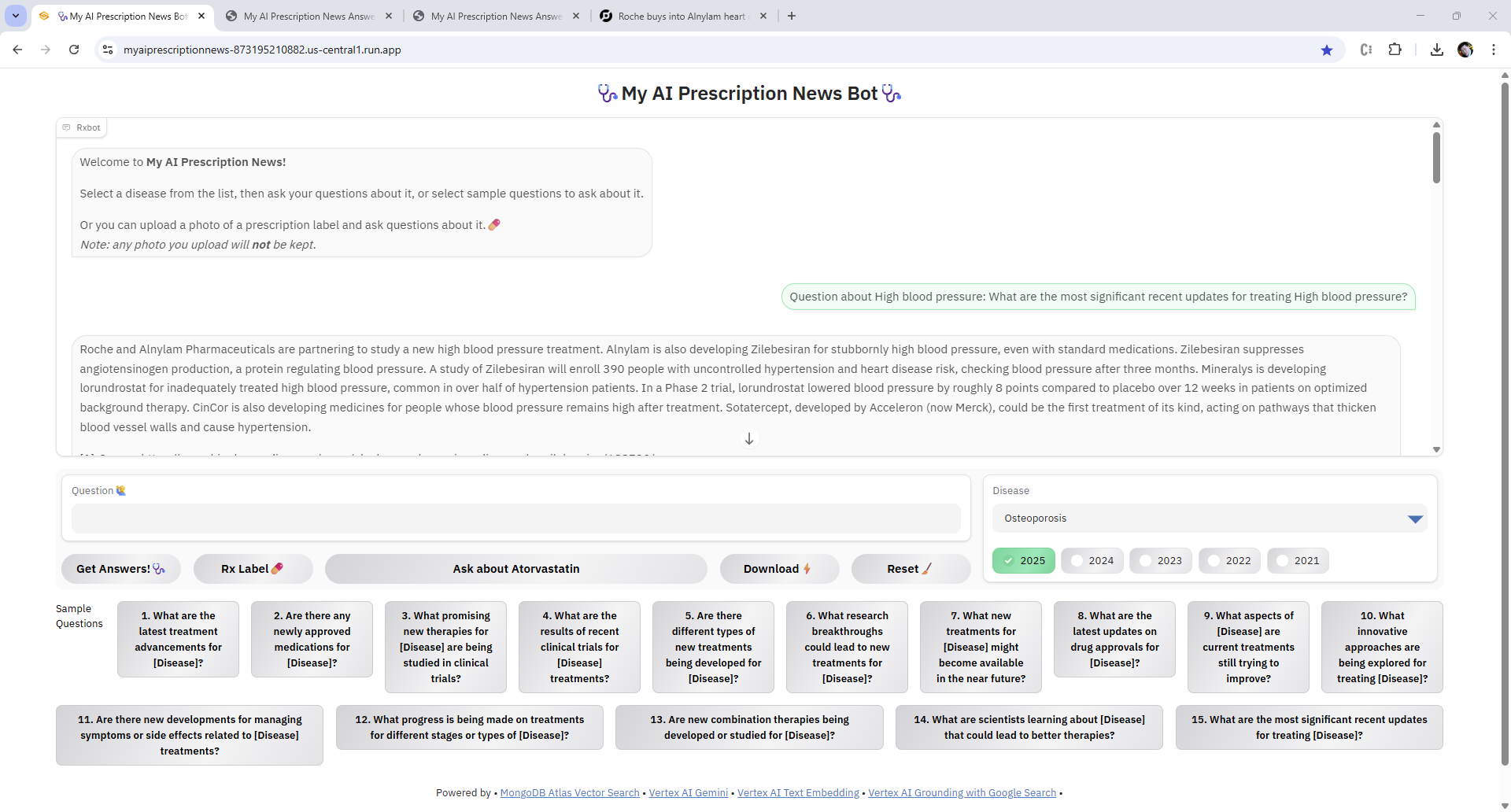Click the address bar URL
1511x812 pixels.
coord(262,50)
